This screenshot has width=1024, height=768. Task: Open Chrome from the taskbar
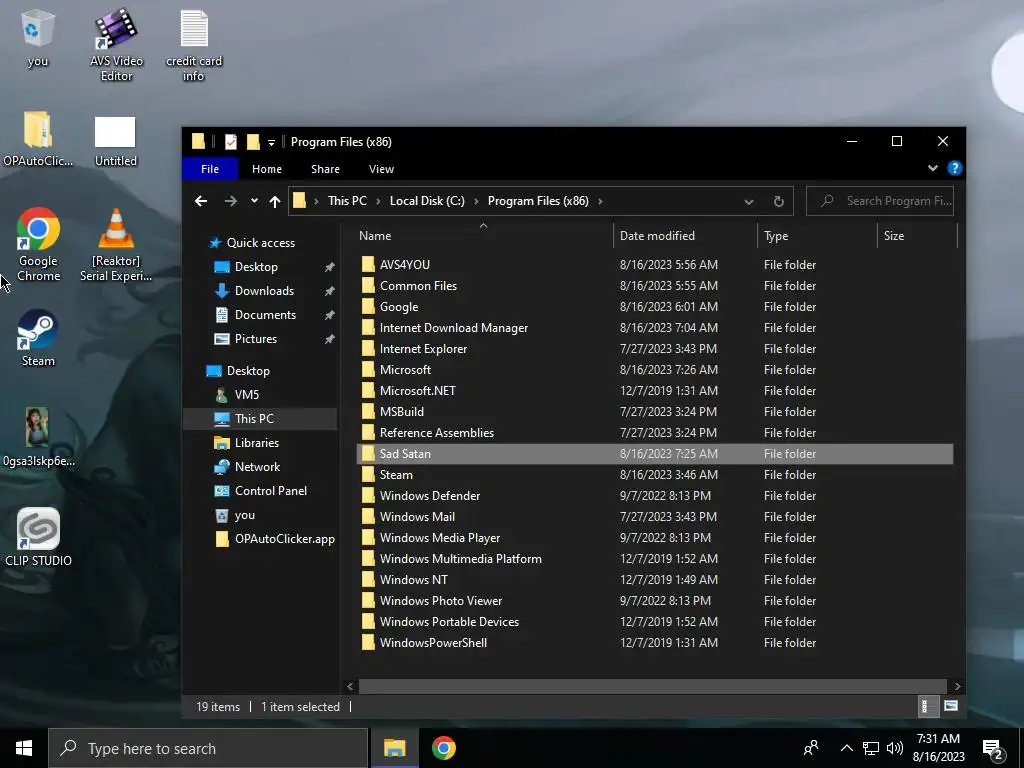(x=444, y=748)
